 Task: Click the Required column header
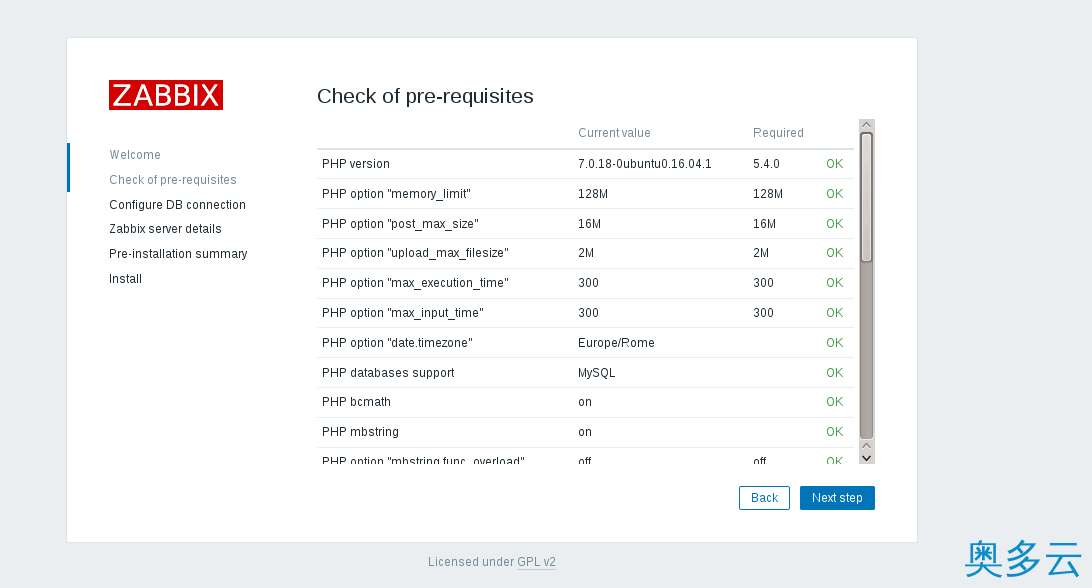tap(778, 133)
